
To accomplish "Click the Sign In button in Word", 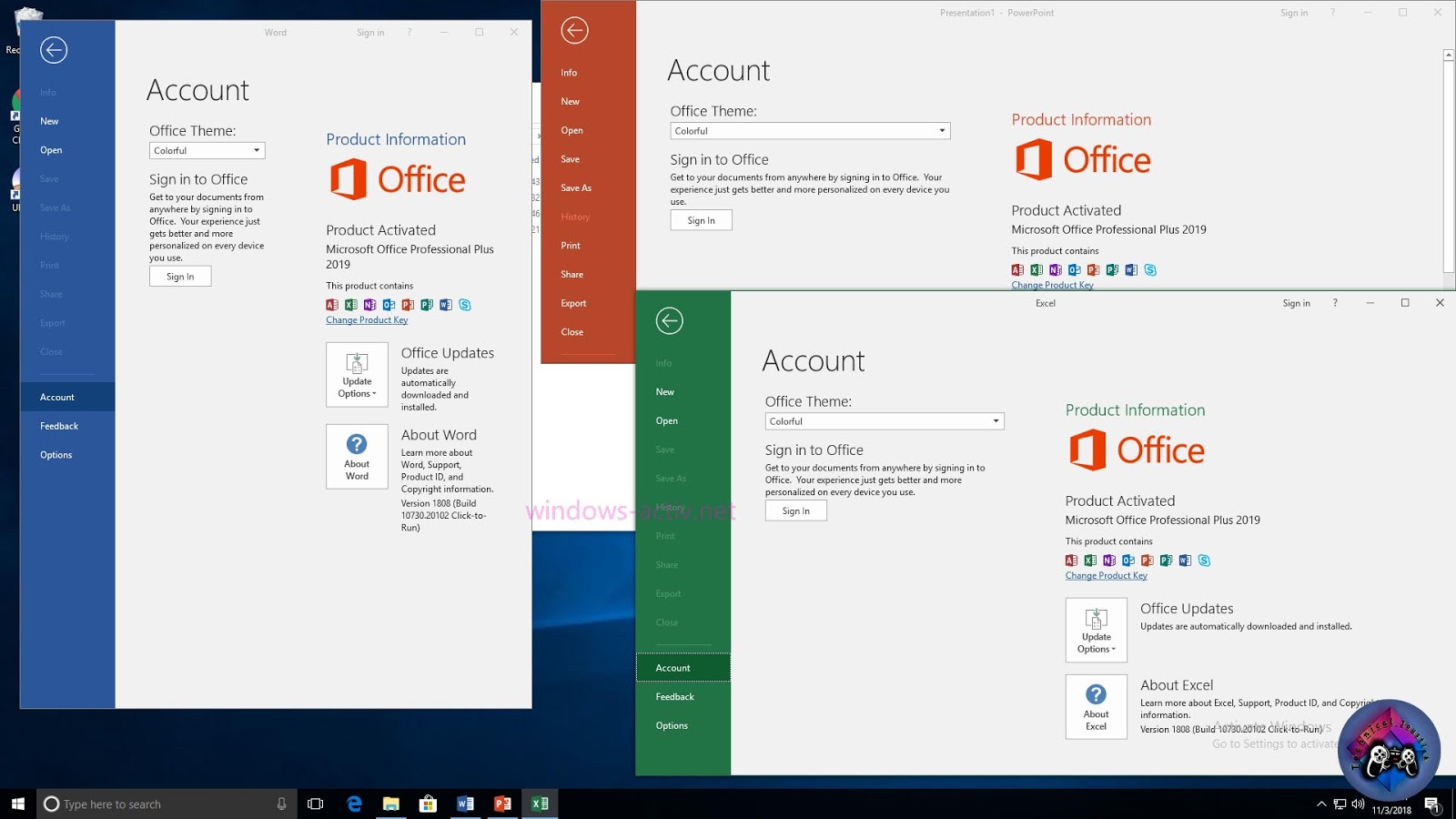I will tap(180, 277).
